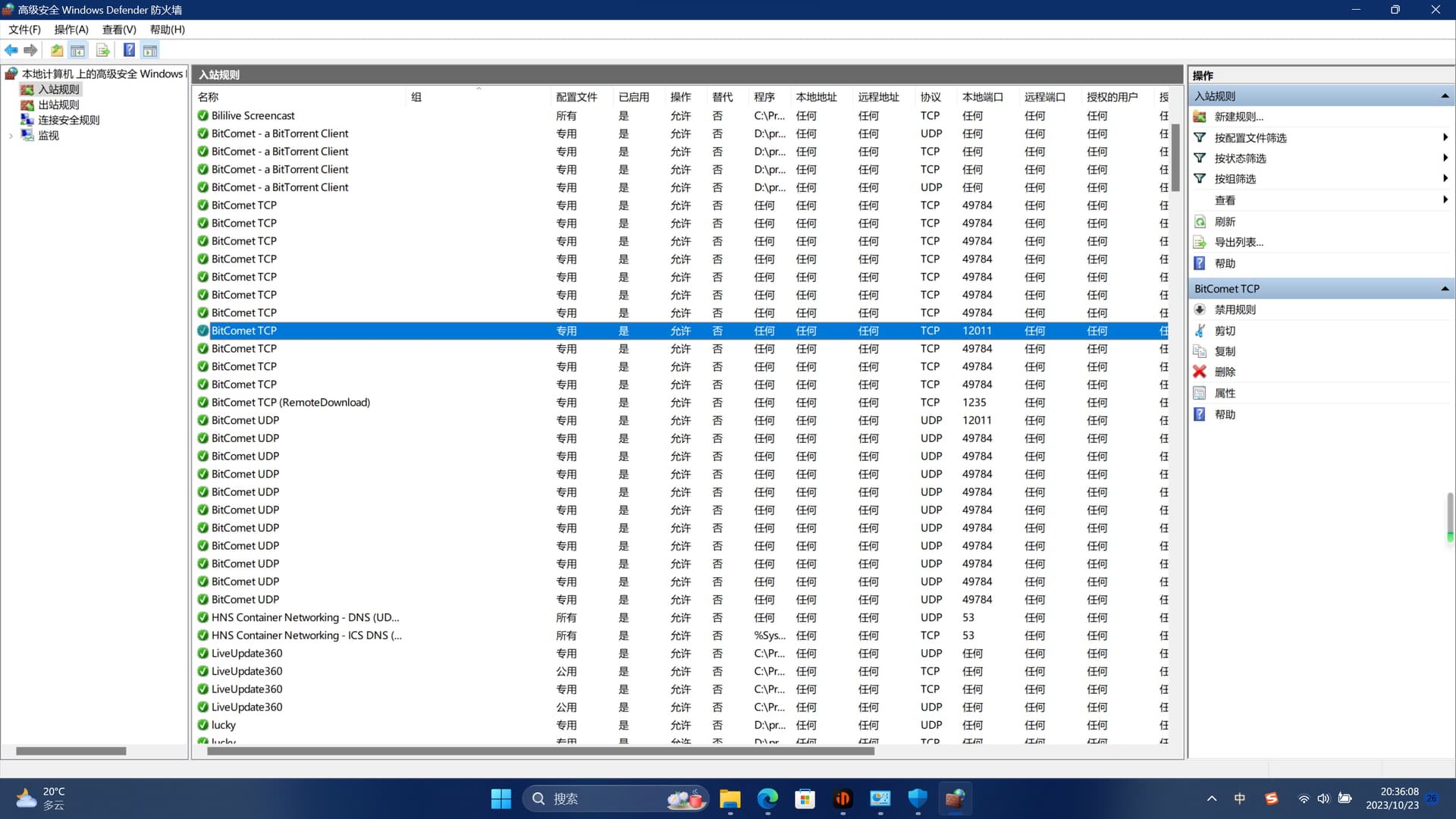The image size is (1456, 819).
Task: Click the Disable Rule icon
Action: [1200, 309]
